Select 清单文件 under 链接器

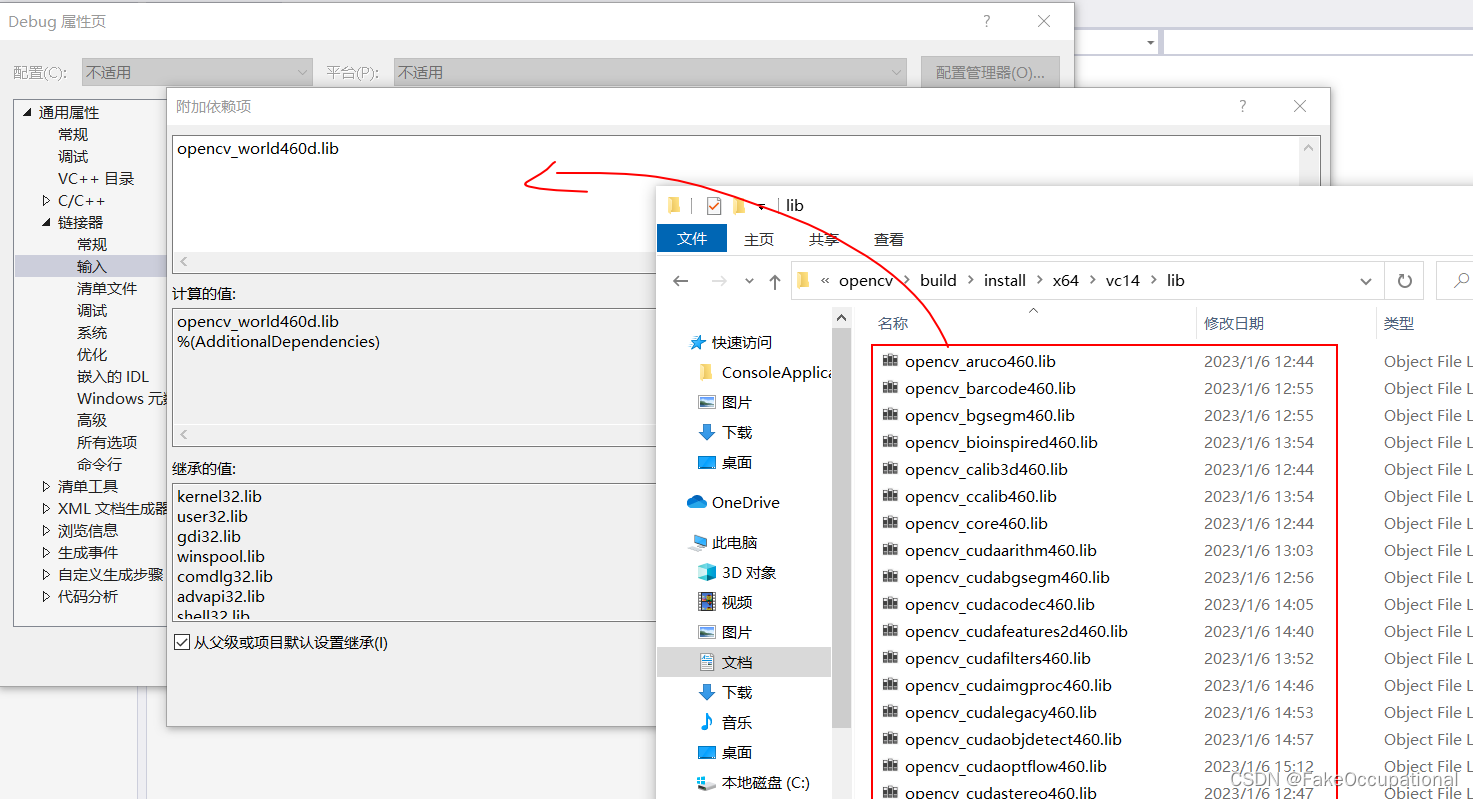point(107,288)
